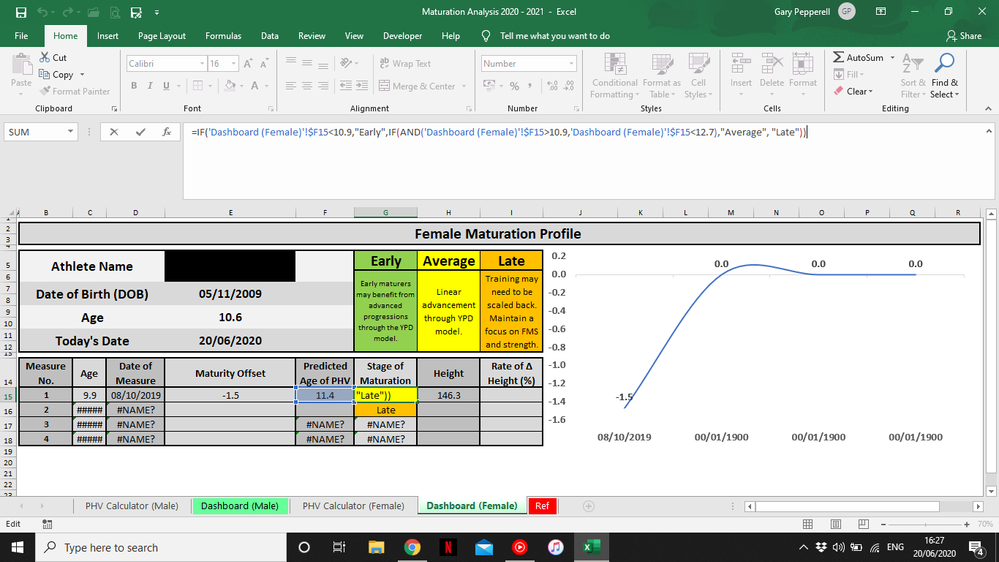Switch to Page Break Preview in status bar
999x562 pixels.
click(863, 524)
